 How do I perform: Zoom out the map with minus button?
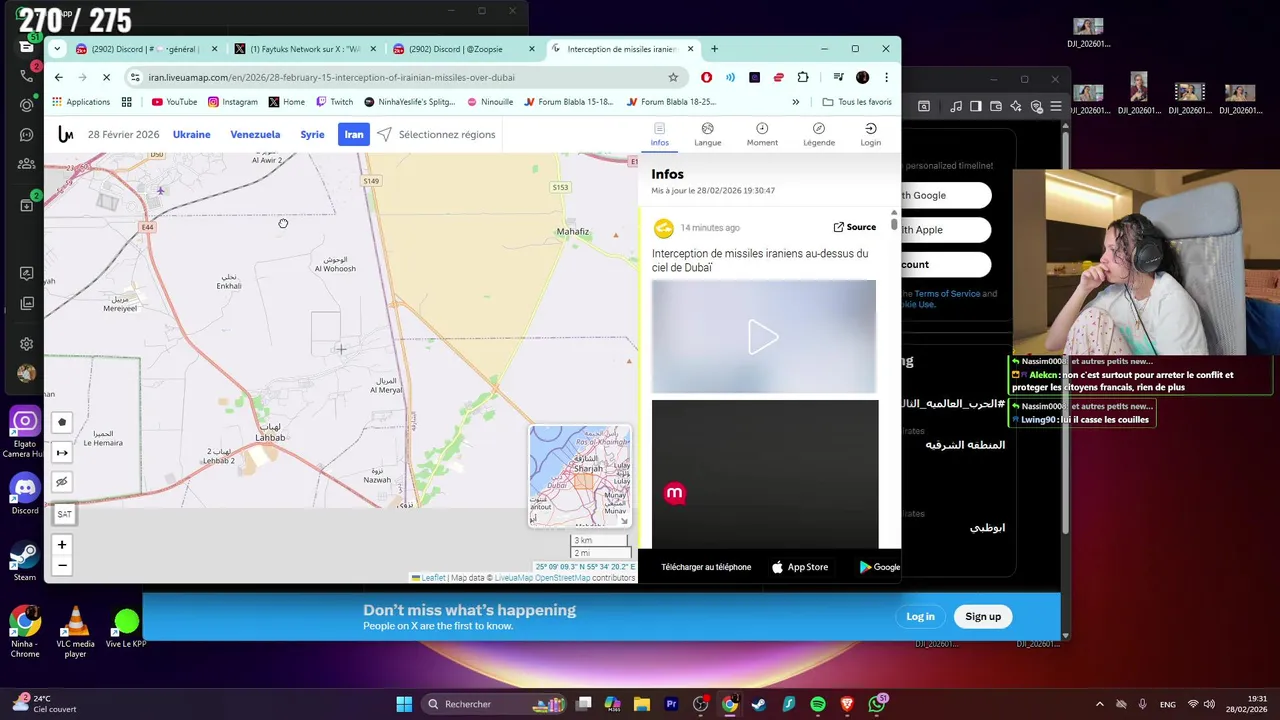point(62,566)
